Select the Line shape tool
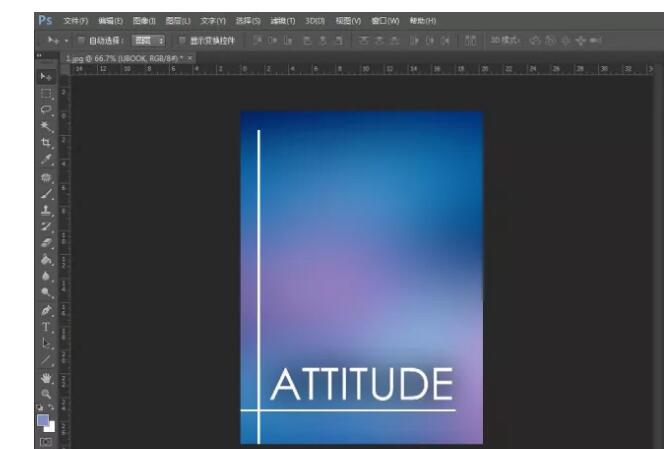Screen dimensions: 672x449 coord(46,360)
